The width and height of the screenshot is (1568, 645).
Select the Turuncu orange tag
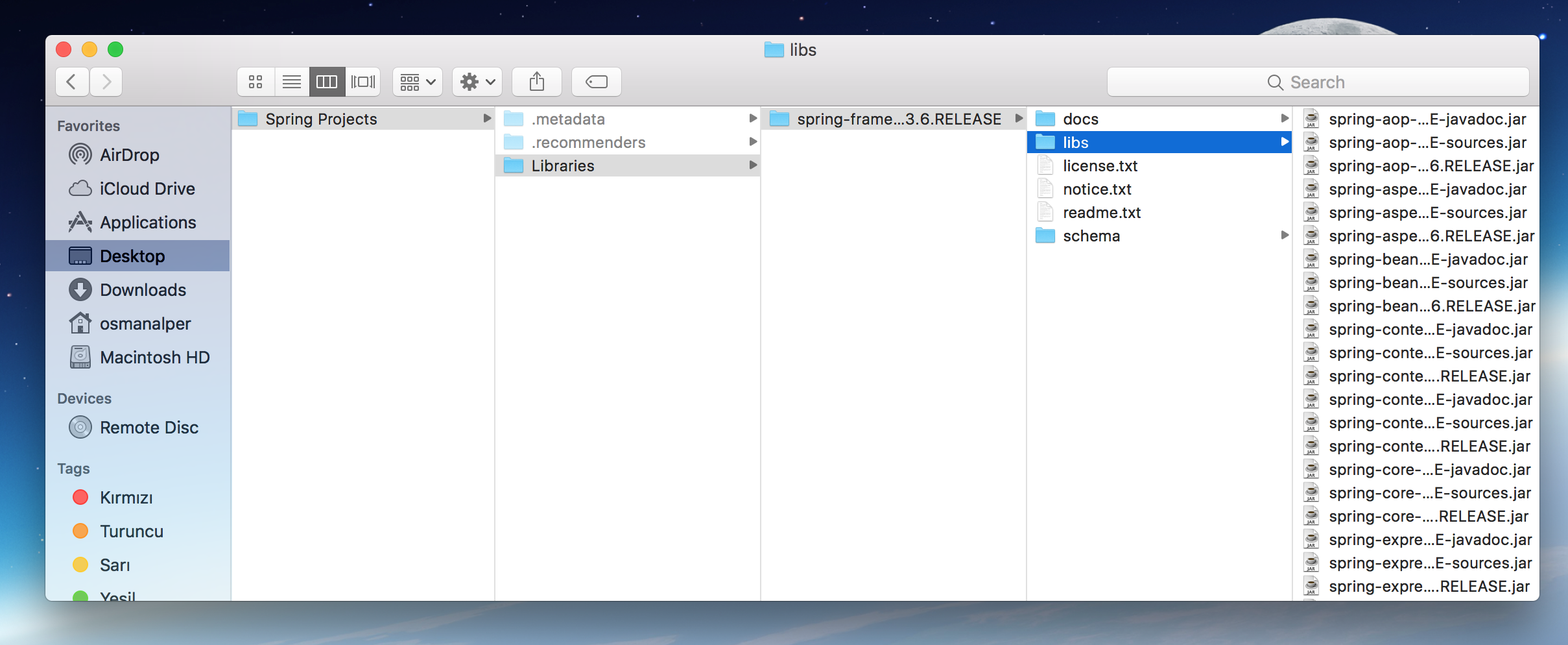[x=137, y=531]
